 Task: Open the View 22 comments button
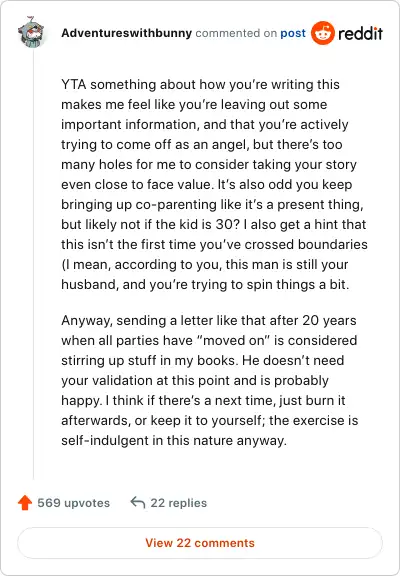pyautogui.click(x=200, y=543)
